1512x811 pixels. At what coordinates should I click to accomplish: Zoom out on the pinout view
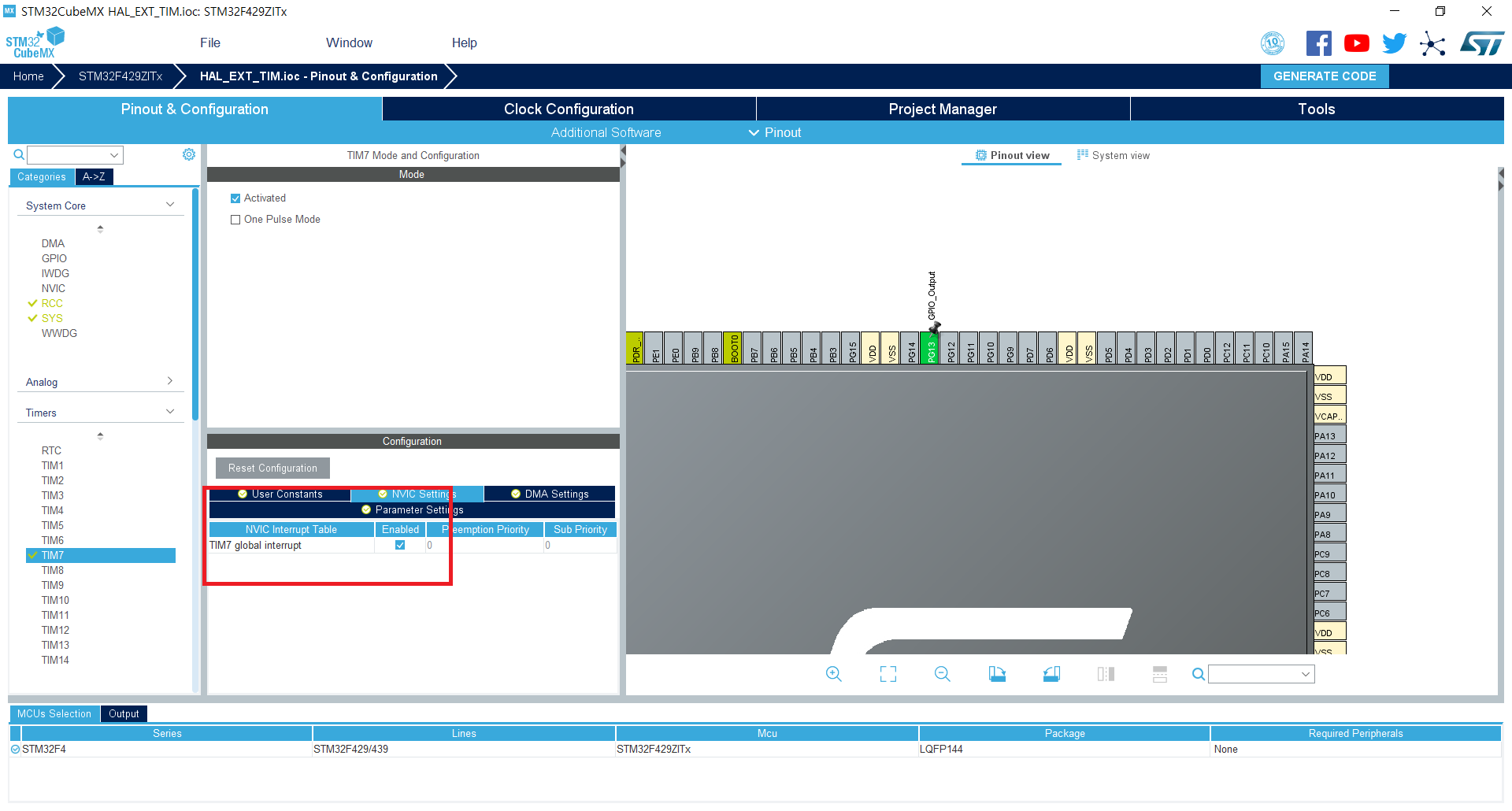pos(943,674)
